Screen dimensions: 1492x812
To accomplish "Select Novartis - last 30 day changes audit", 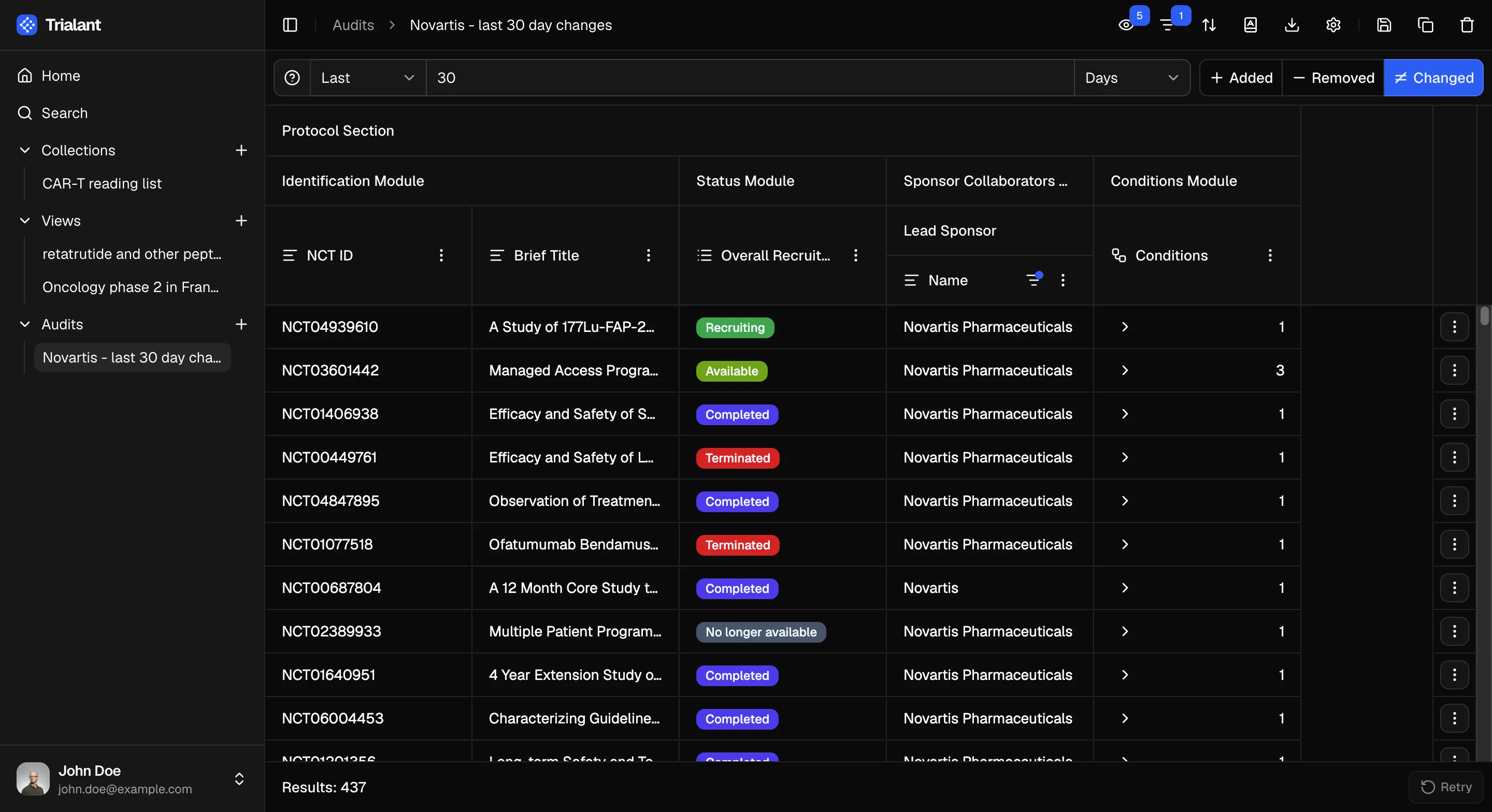I will click(x=132, y=357).
